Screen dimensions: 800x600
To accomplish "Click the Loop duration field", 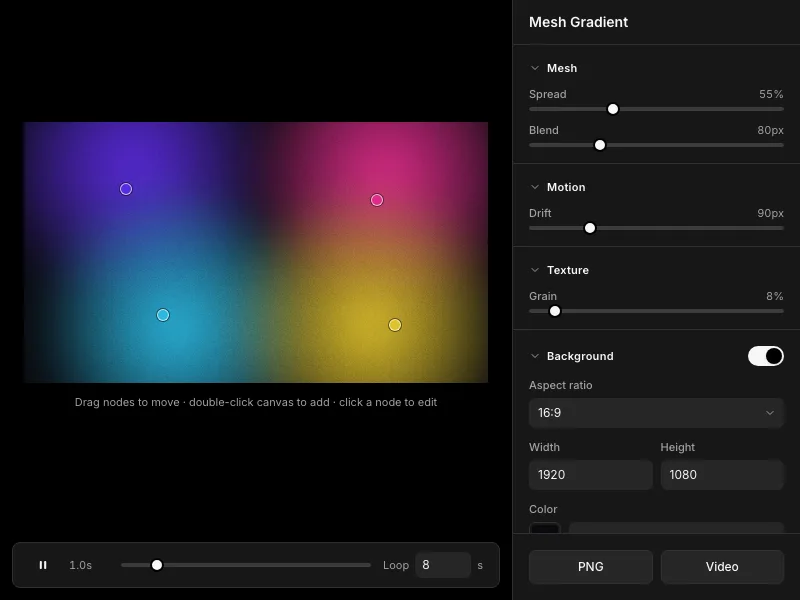I will point(443,565).
